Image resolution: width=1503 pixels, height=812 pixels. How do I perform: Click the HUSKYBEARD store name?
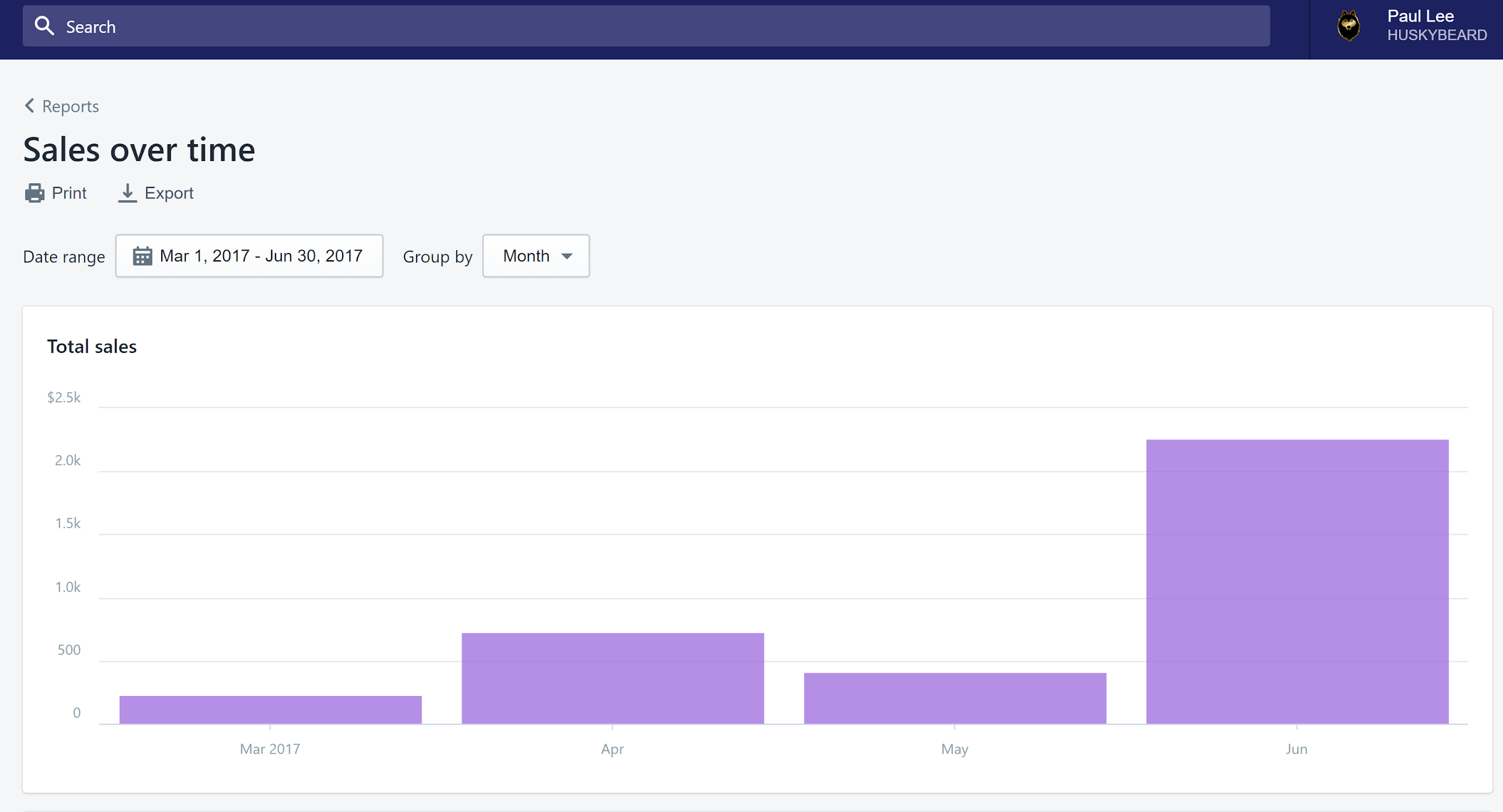pyautogui.click(x=1436, y=35)
